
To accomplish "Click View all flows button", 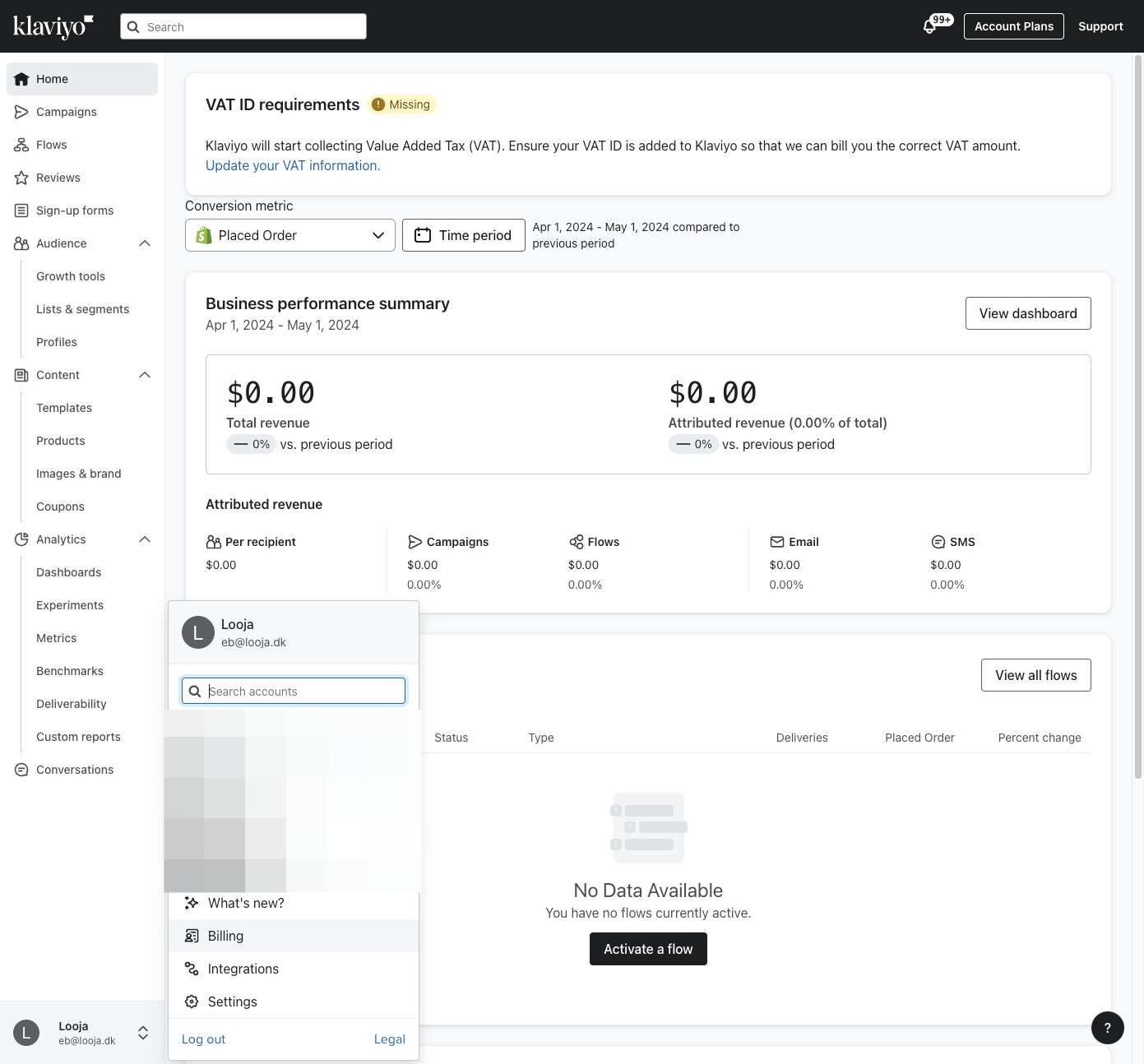I will tap(1036, 675).
